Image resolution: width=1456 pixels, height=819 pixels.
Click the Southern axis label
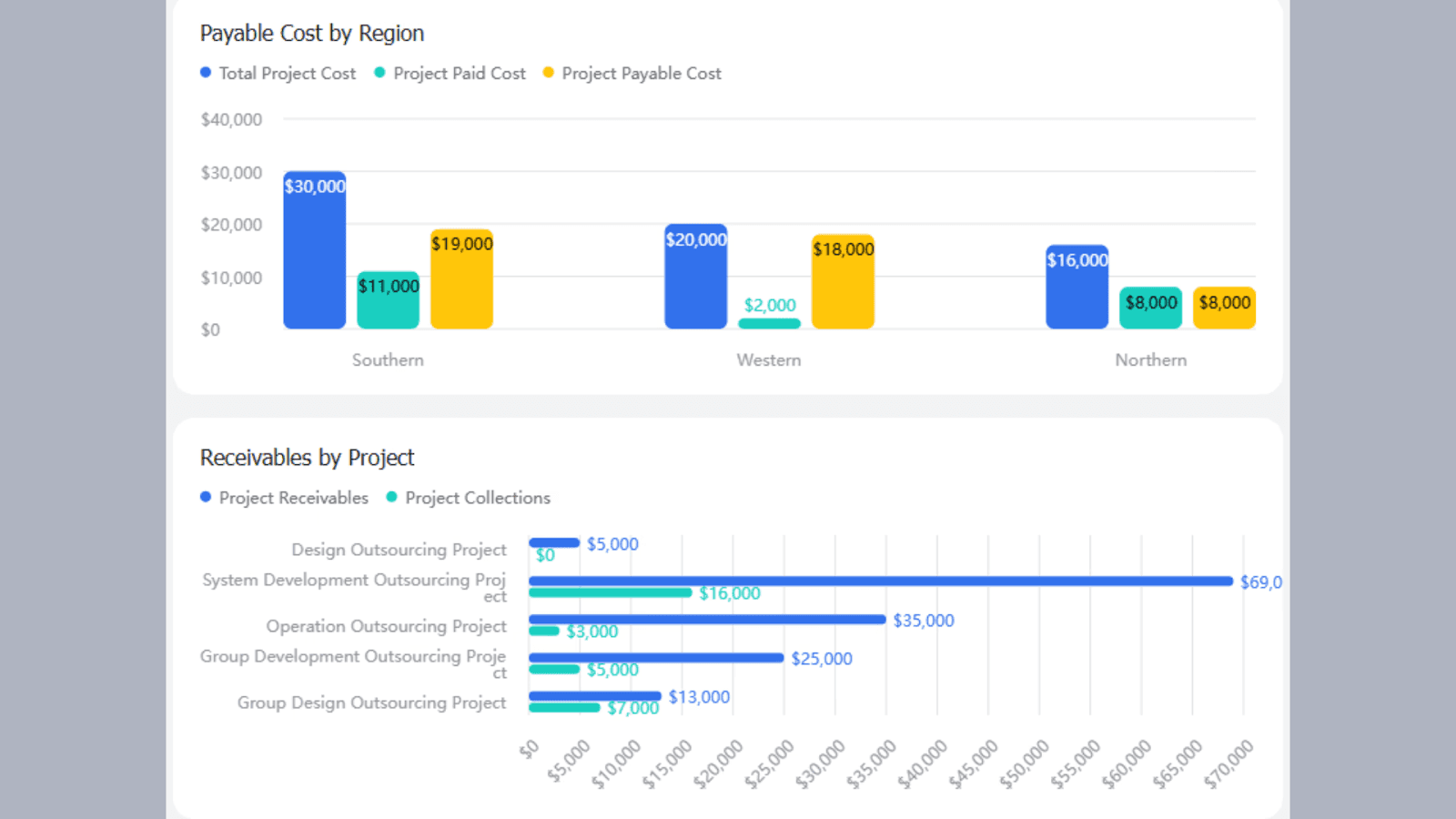point(388,359)
